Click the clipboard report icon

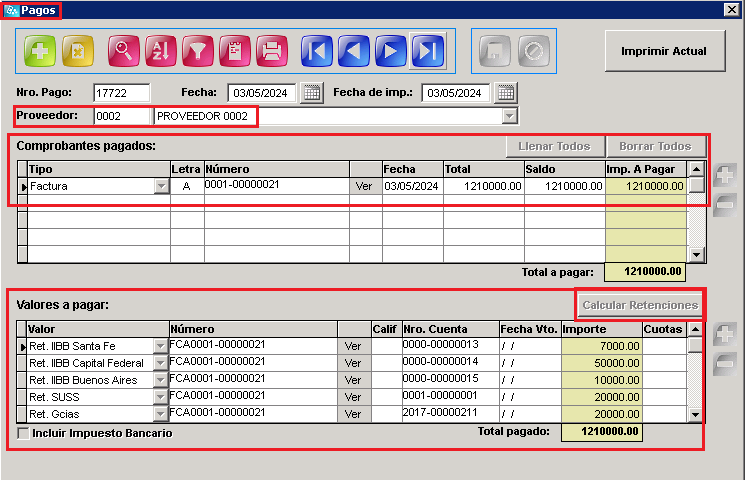click(235, 51)
